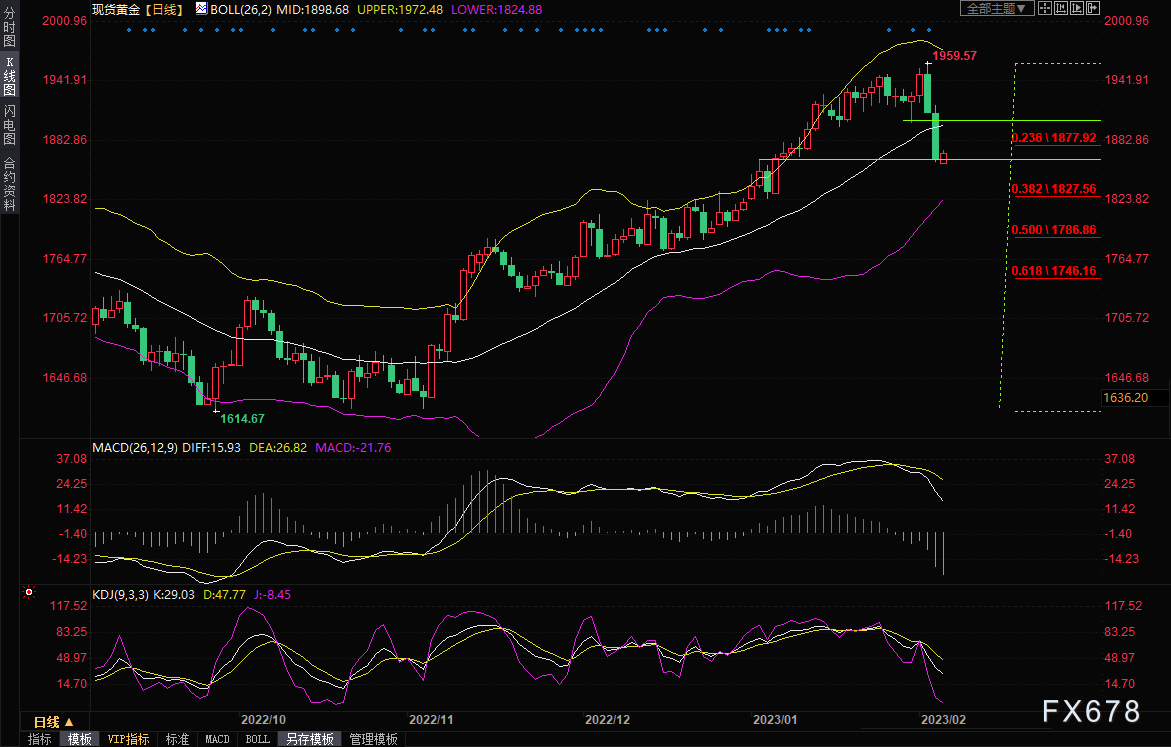The height and width of the screenshot is (747, 1171).
Task: Click the 2022/11 date label
Action: [431, 719]
